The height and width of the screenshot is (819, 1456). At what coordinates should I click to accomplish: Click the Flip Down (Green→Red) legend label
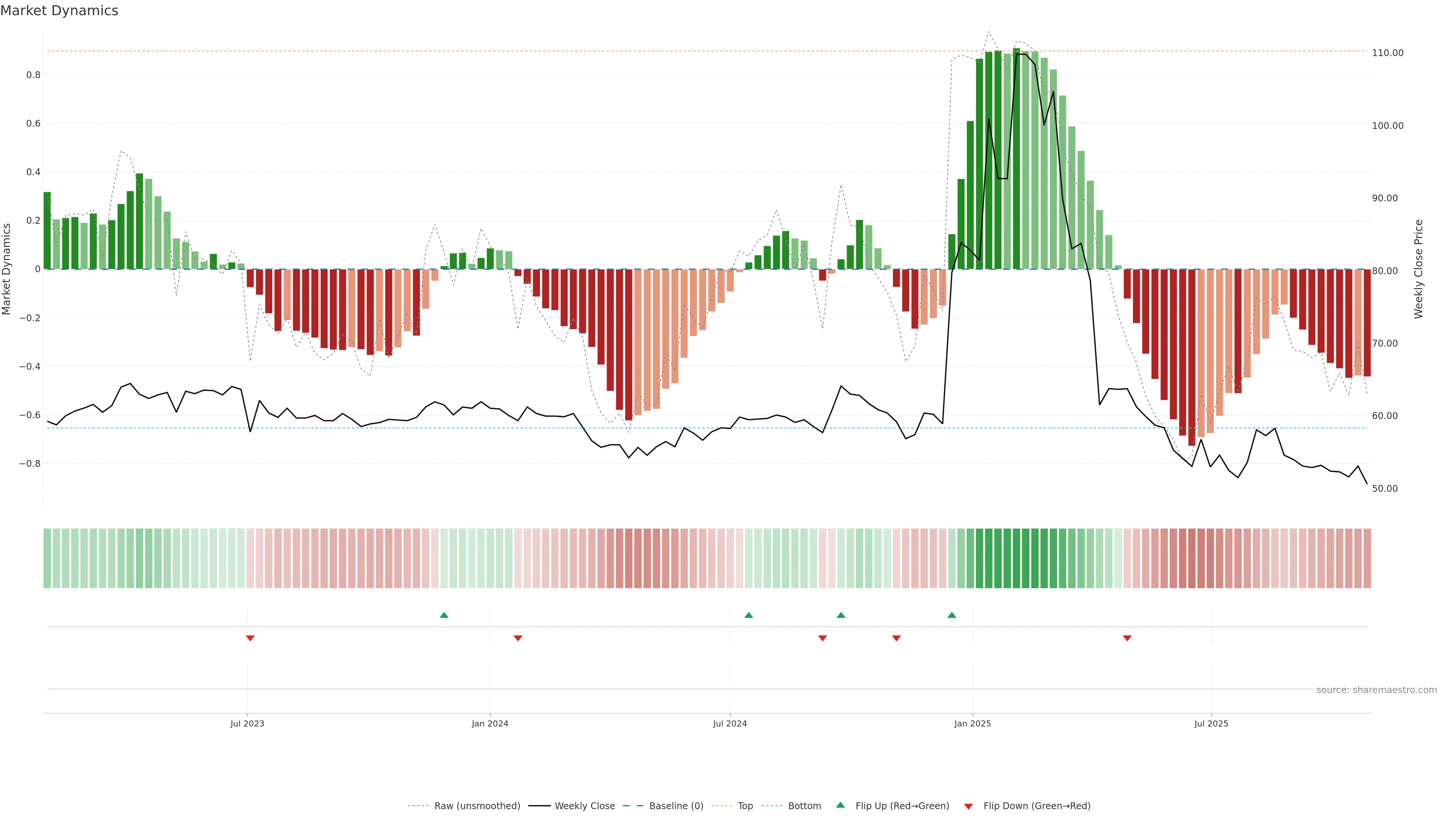1037,806
